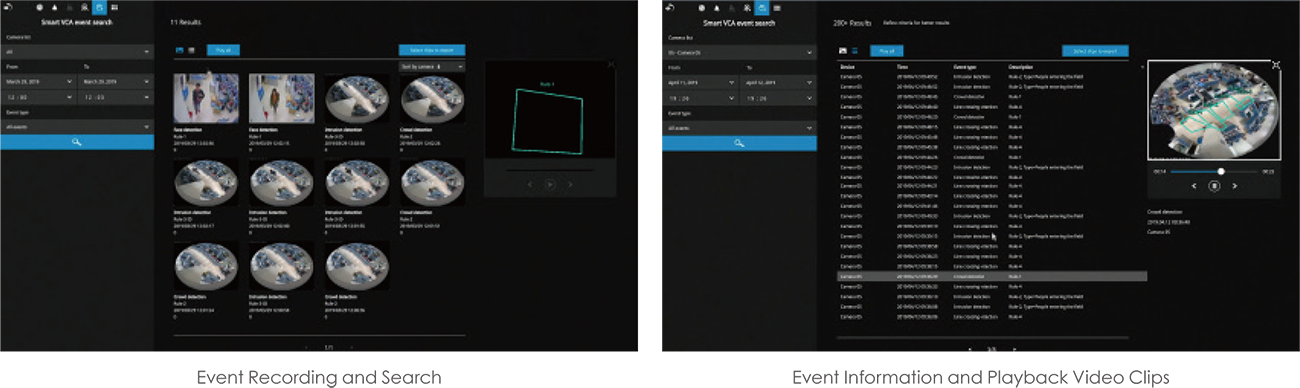The width and height of the screenshot is (1300, 388).
Task: Switch to thumbnail view in 200+ Results window
Action: (x=842, y=49)
